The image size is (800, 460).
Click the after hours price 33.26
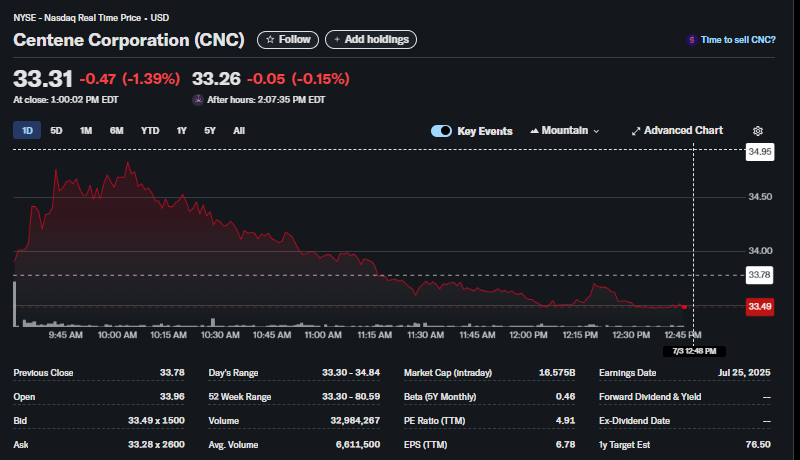coord(216,79)
